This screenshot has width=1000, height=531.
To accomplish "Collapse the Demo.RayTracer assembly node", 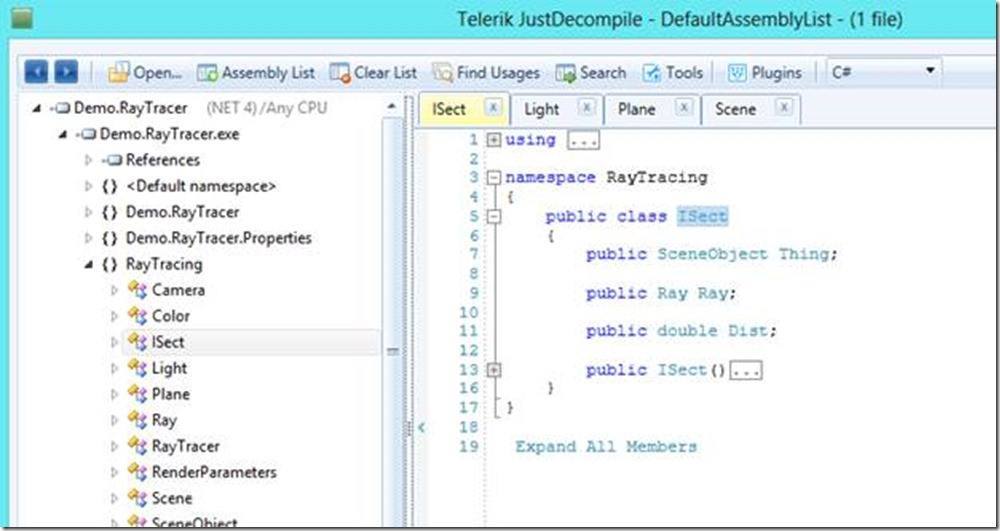I will [37, 108].
